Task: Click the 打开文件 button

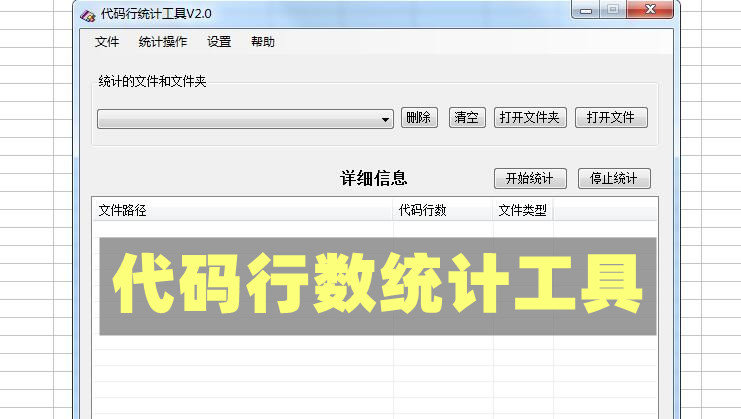Action: point(611,117)
